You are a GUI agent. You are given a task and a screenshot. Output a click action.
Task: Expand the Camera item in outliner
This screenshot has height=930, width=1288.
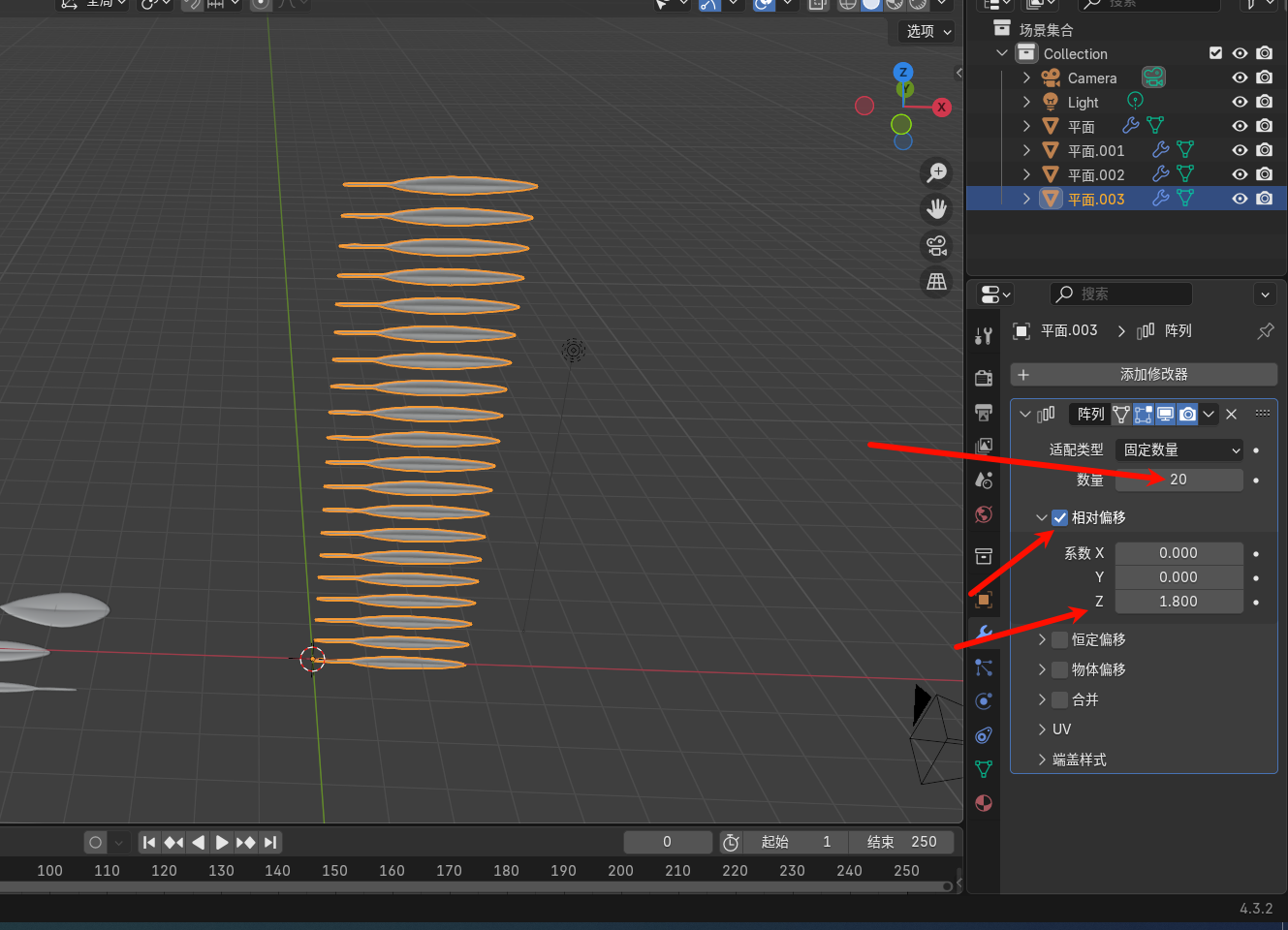pos(1027,77)
